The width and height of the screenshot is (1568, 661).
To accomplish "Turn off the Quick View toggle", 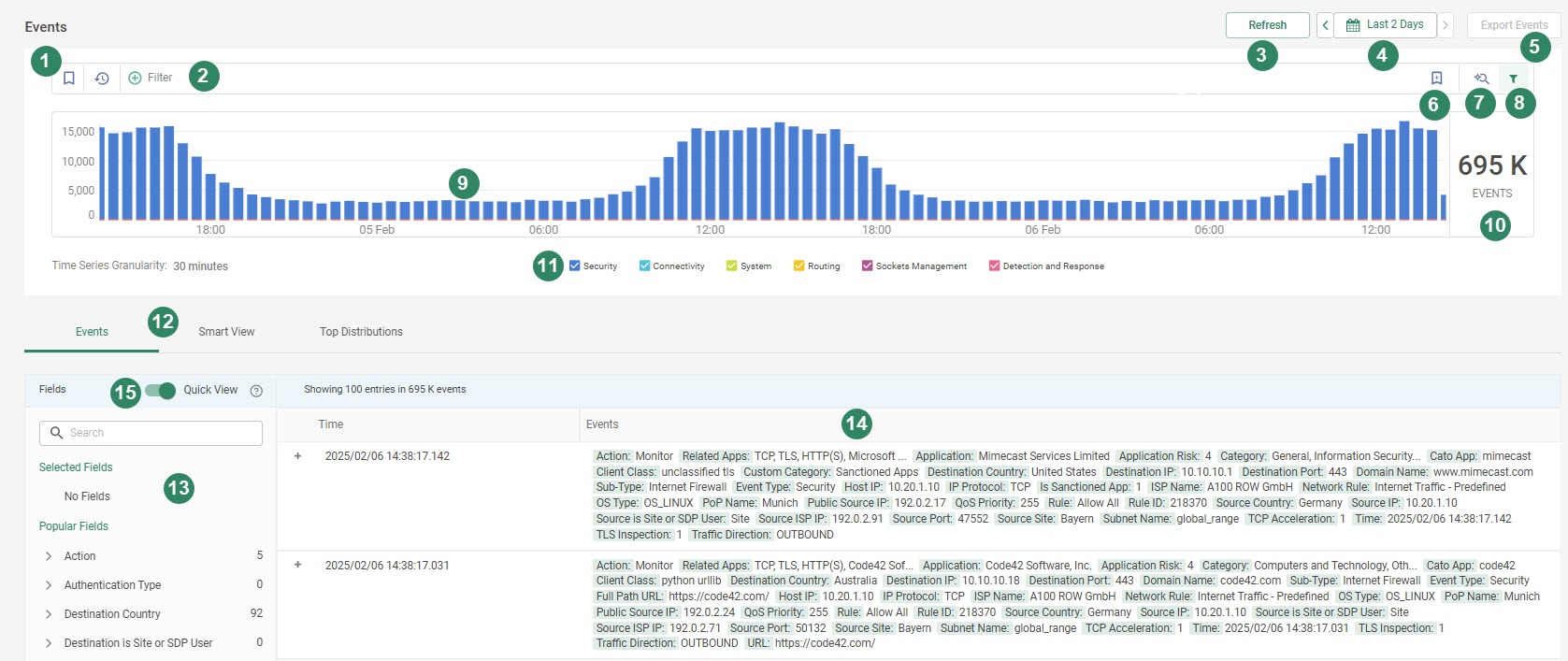I will click(161, 391).
